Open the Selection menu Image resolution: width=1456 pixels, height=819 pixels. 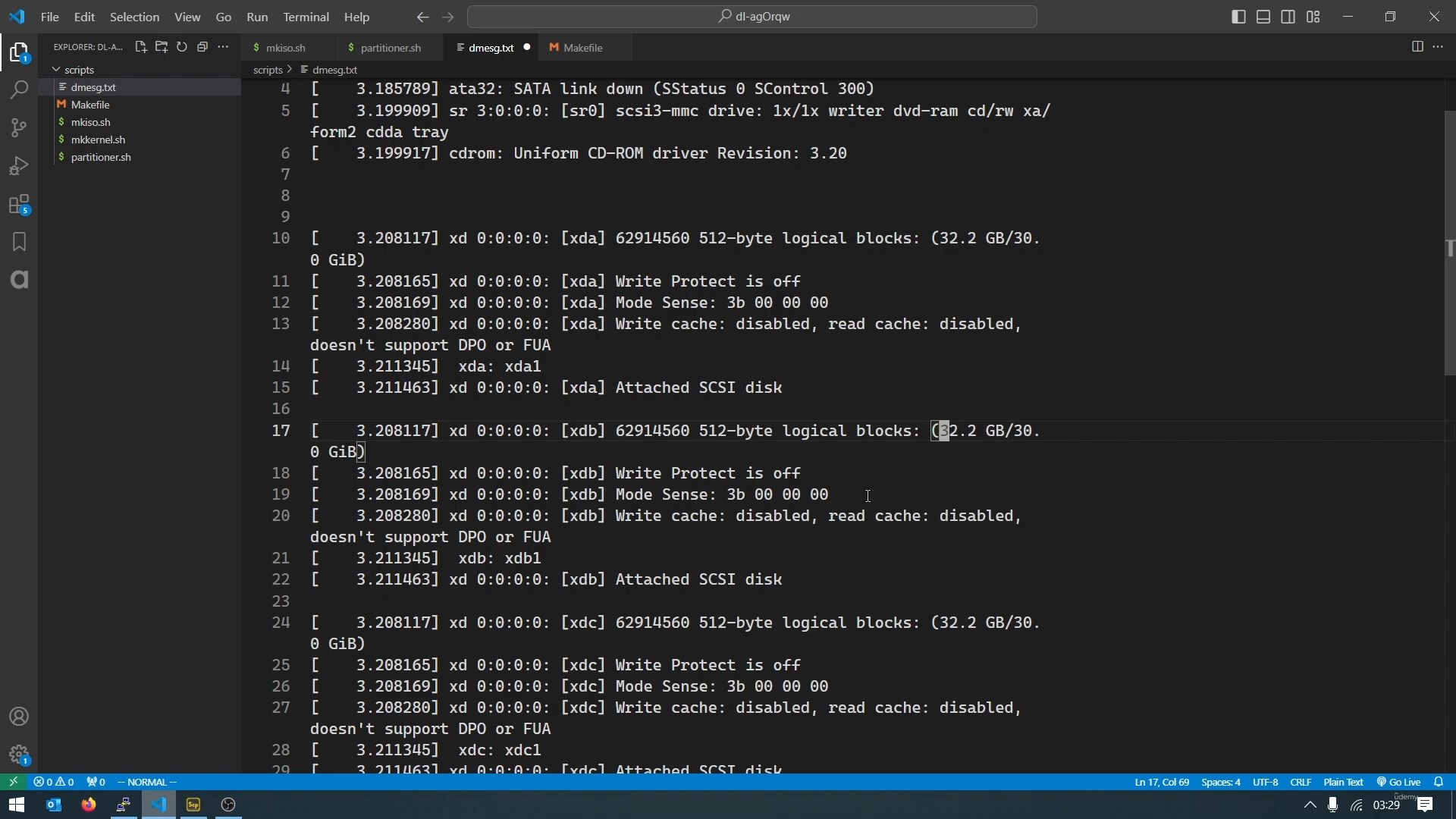[134, 17]
